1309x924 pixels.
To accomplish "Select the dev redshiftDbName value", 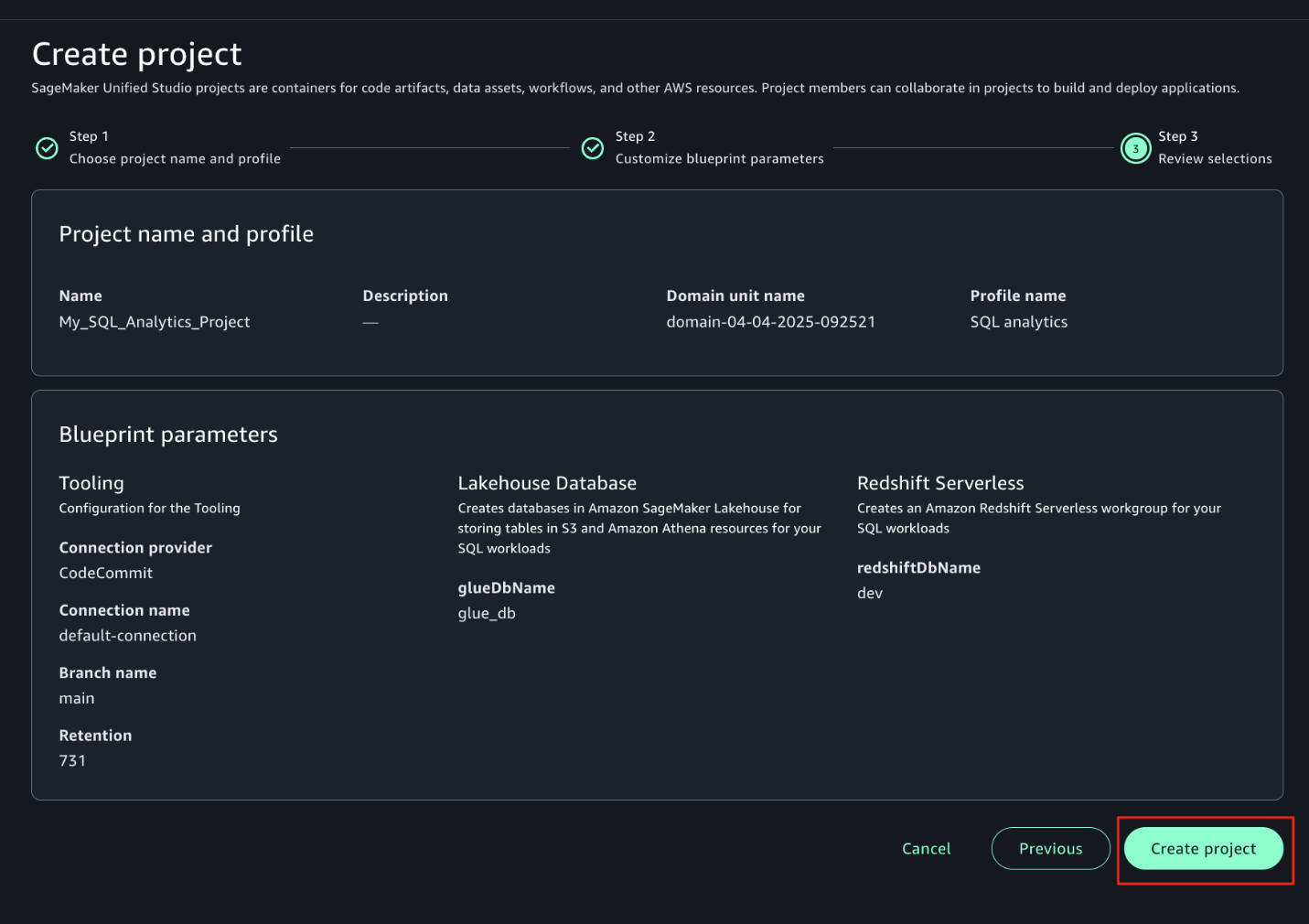I will tap(869, 593).
